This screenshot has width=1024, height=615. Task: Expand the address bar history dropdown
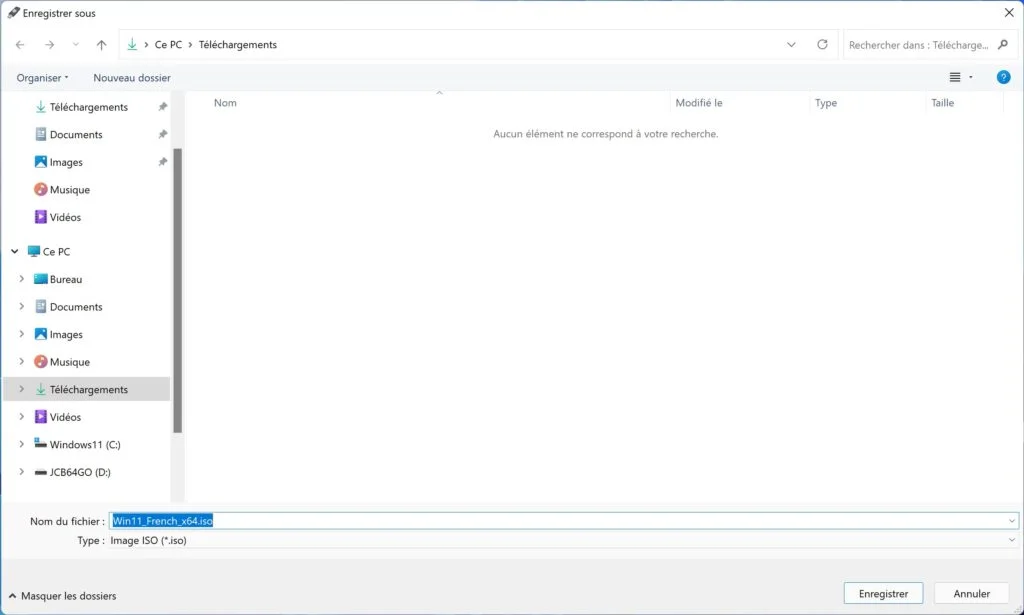pos(791,44)
